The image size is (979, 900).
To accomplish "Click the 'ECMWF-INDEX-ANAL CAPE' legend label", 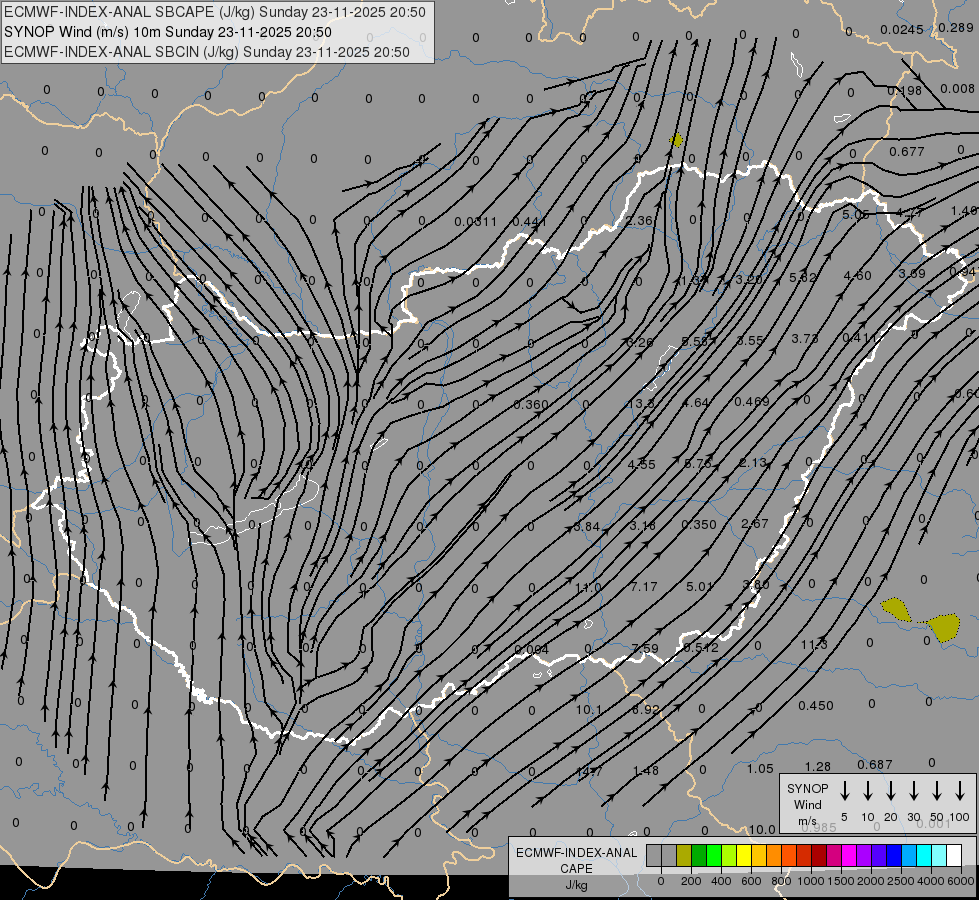I will pos(576,861).
